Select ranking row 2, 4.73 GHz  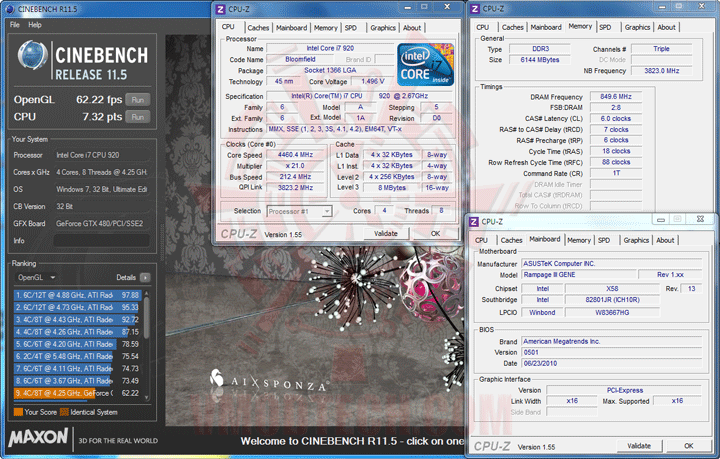tap(77, 307)
